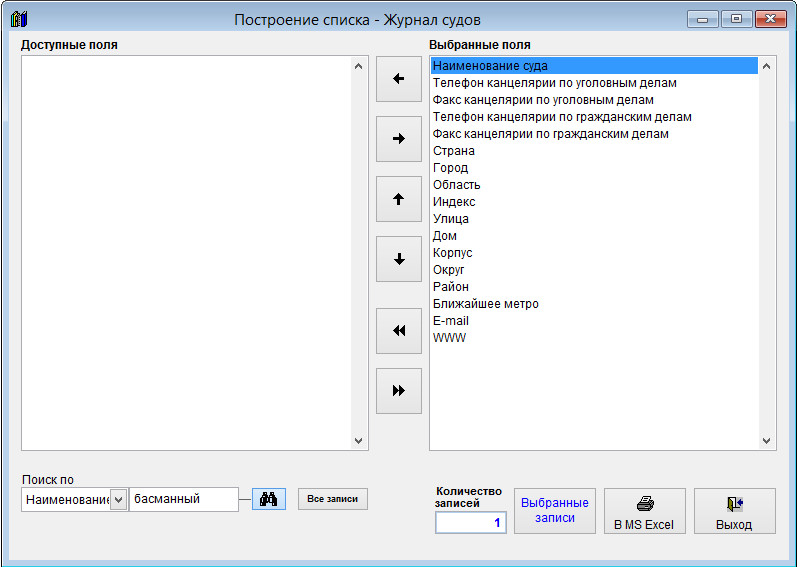
Task: Export list with В MS Excel button
Action: coord(644,511)
